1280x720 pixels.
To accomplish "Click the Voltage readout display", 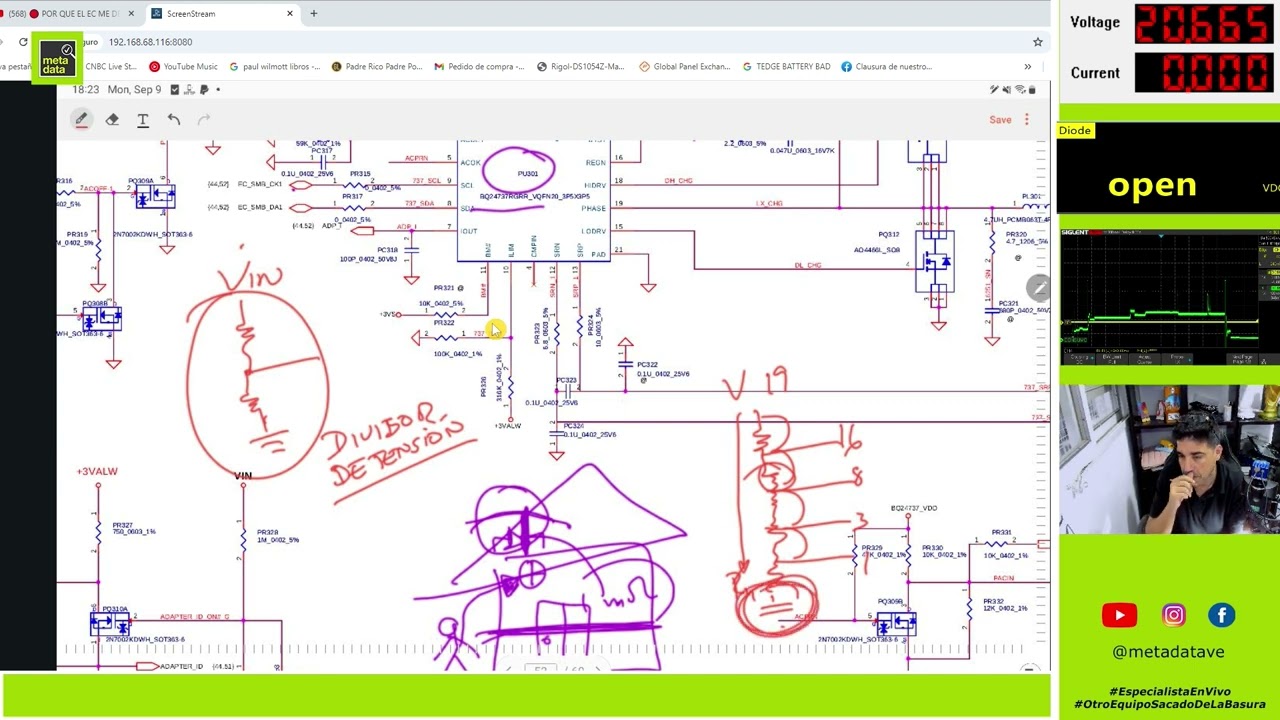I will (x=1203, y=24).
